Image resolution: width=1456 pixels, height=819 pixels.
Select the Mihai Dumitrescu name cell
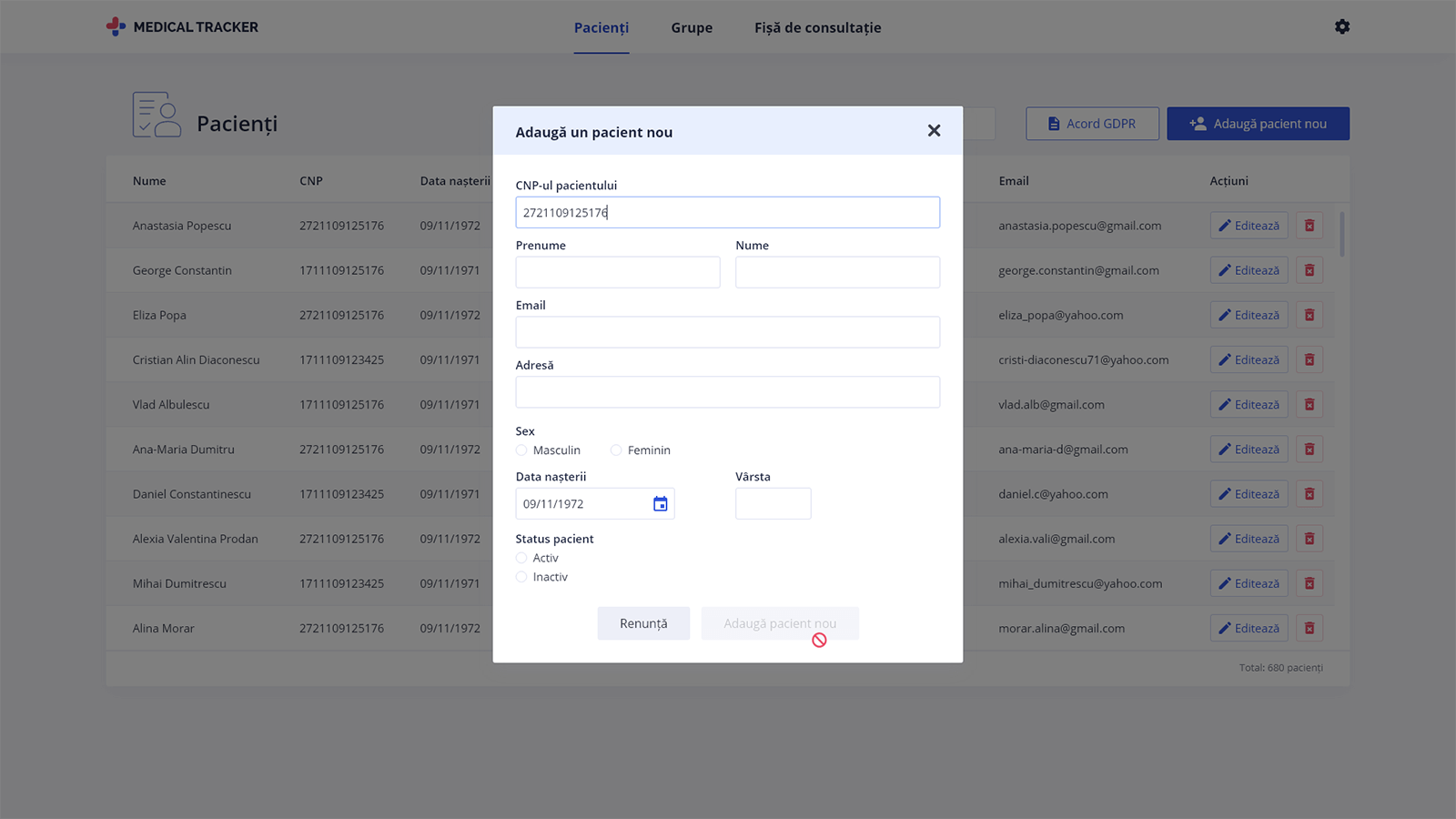[179, 583]
